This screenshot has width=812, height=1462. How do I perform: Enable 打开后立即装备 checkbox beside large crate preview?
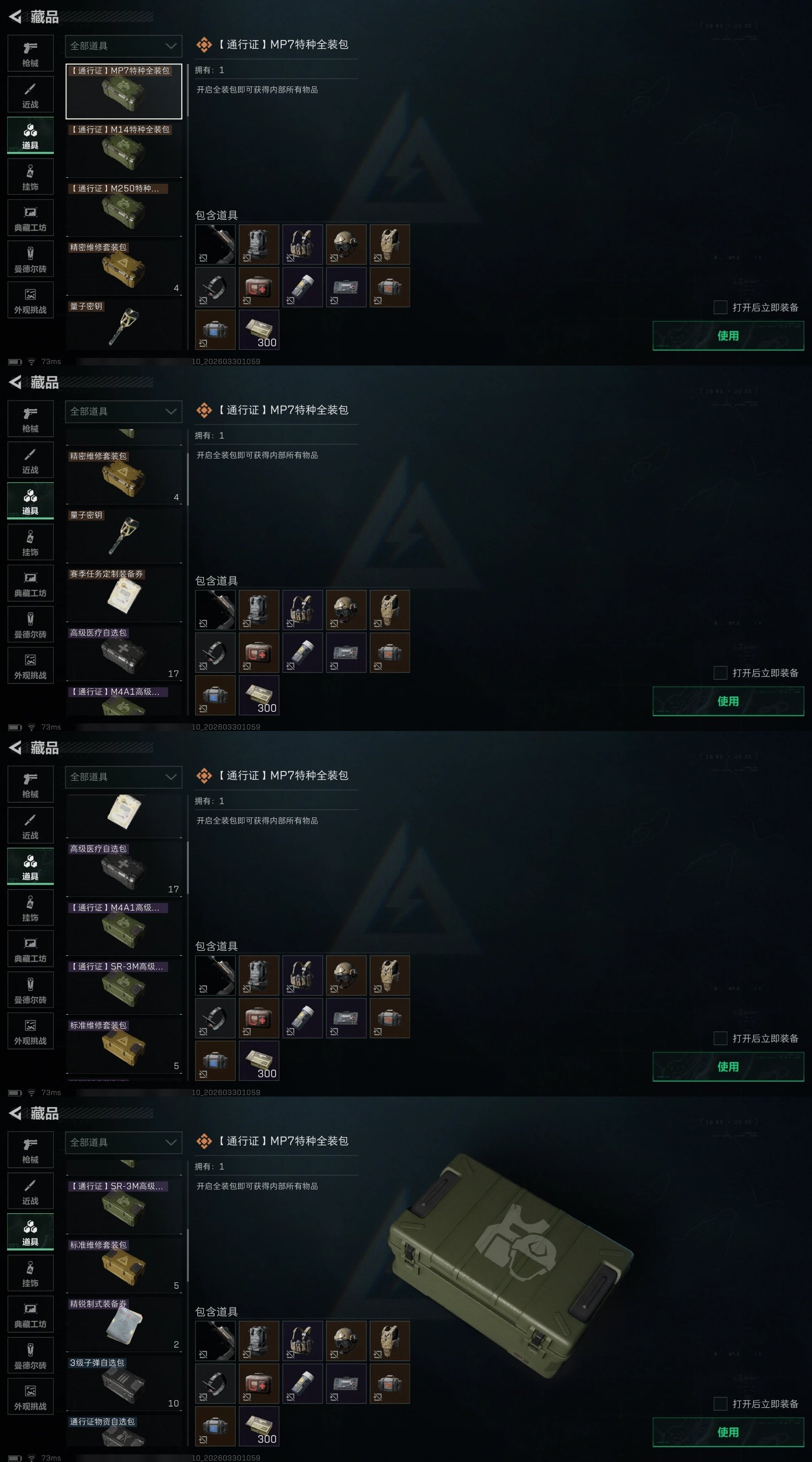(x=720, y=1404)
